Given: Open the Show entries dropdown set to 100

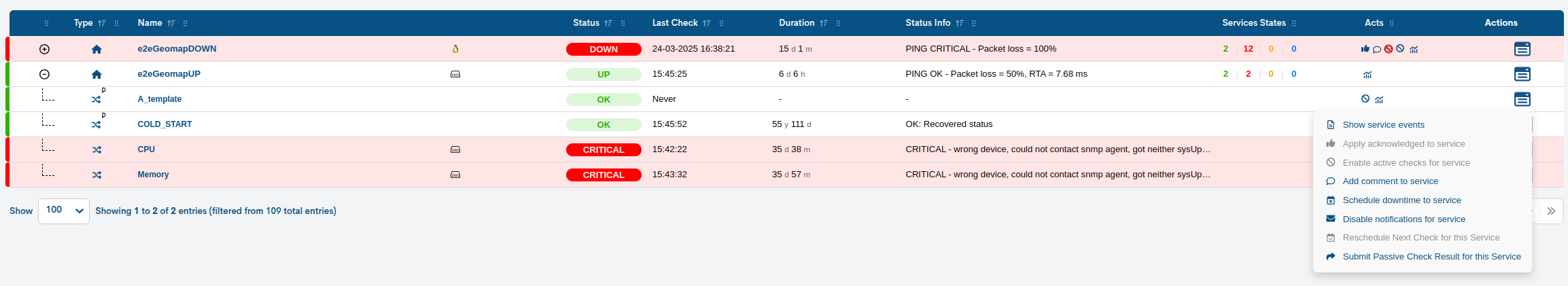Looking at the screenshot, I should coord(64,211).
